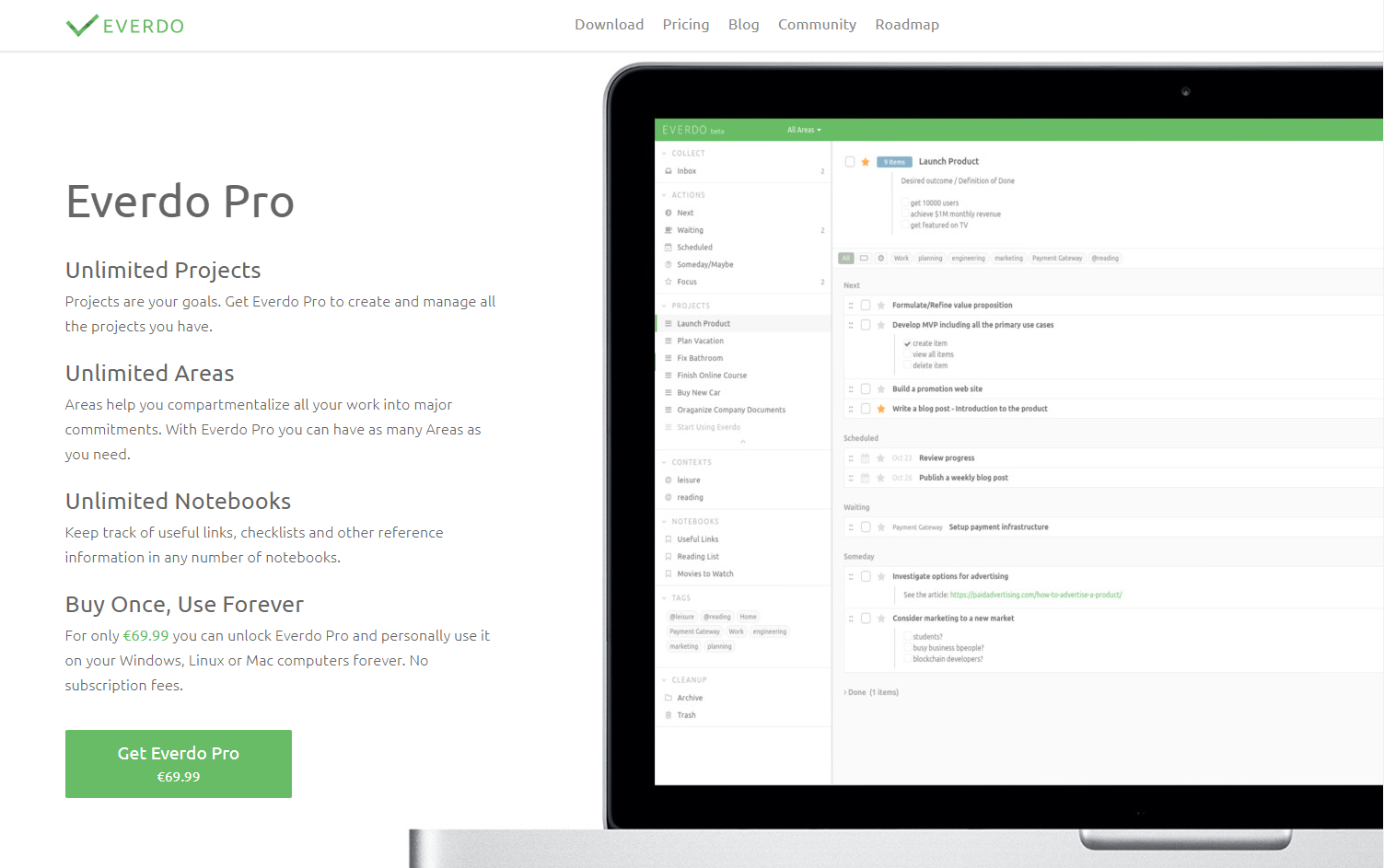Expand the Done (1 items) group
This screenshot has height=868, width=1384.
point(871,692)
